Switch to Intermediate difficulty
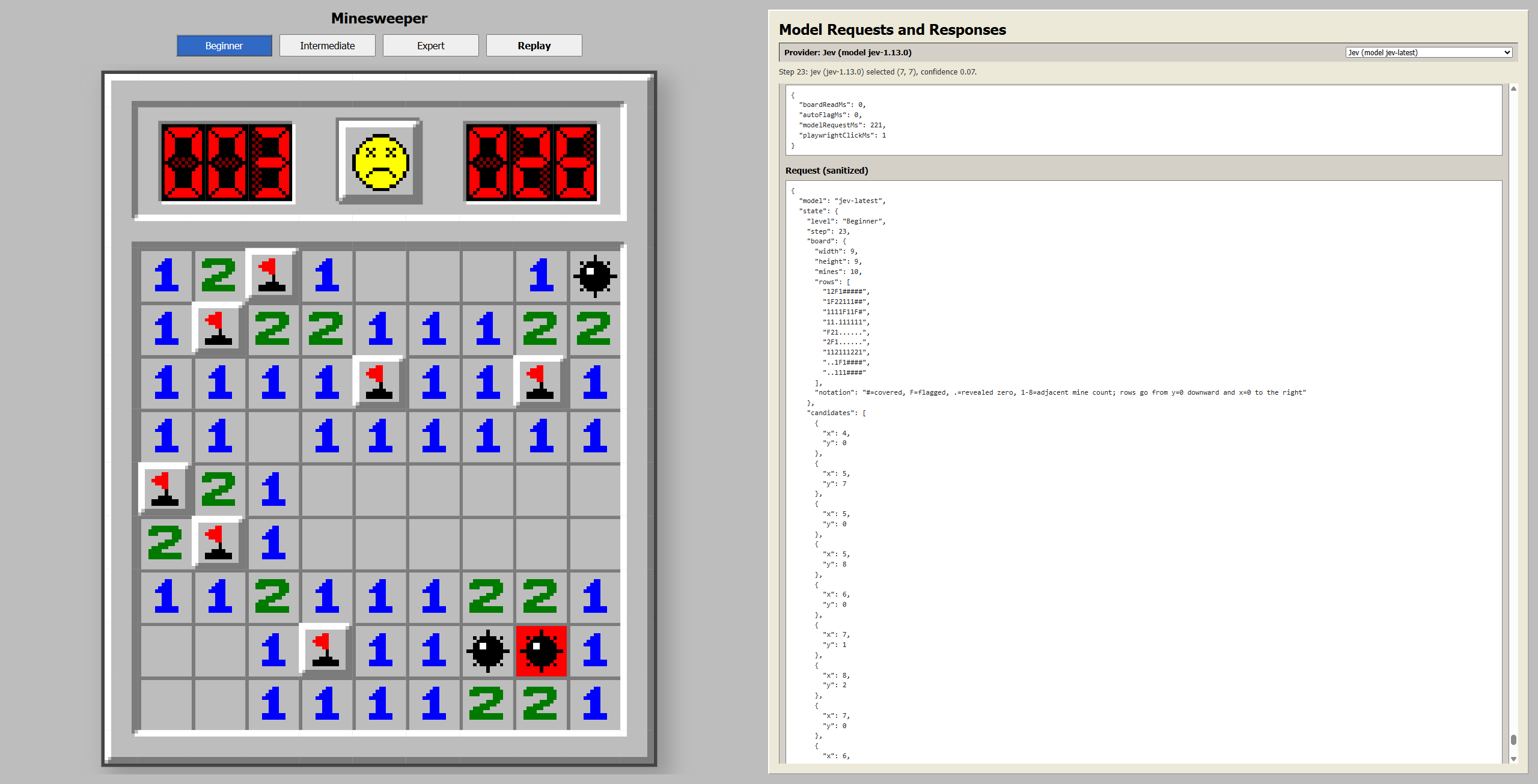This screenshot has height=784, width=1538. pos(328,46)
